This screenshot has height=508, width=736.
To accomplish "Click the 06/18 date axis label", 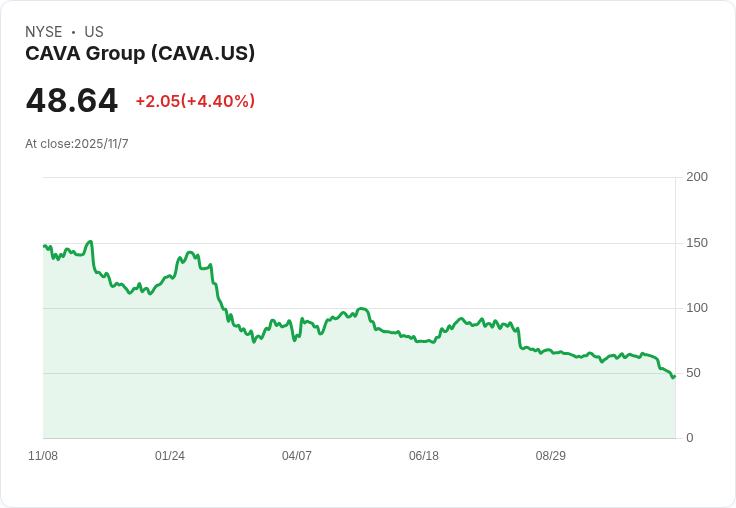I will tap(424, 456).
